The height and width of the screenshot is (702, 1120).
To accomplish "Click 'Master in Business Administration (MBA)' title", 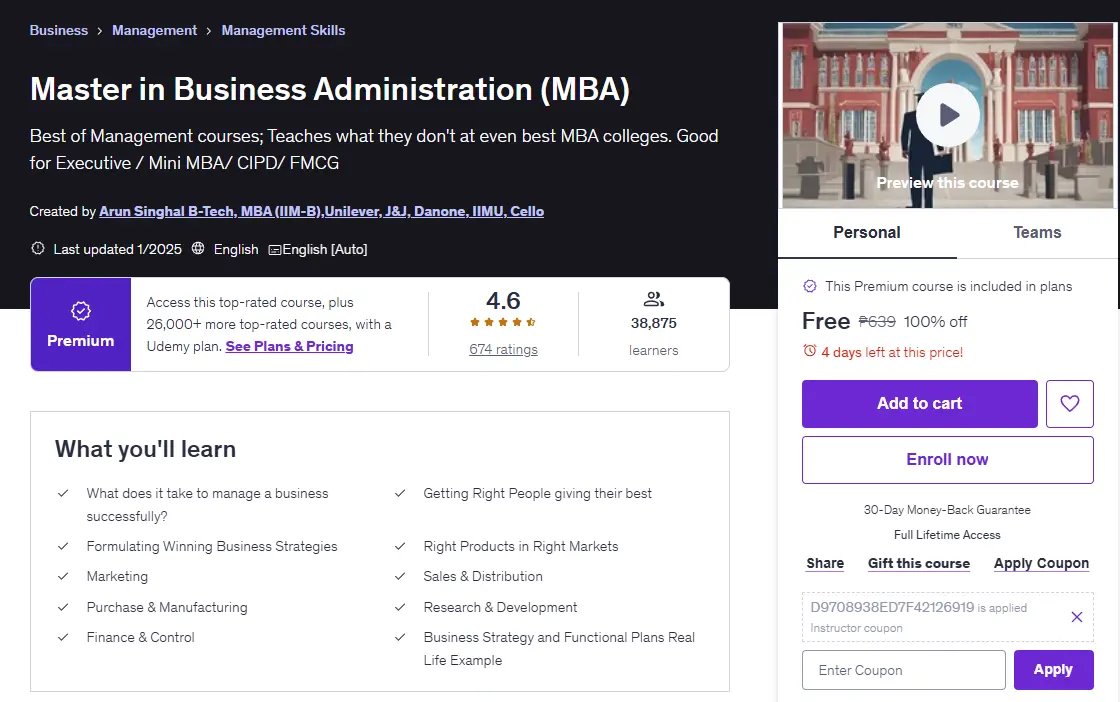I will coord(329,89).
